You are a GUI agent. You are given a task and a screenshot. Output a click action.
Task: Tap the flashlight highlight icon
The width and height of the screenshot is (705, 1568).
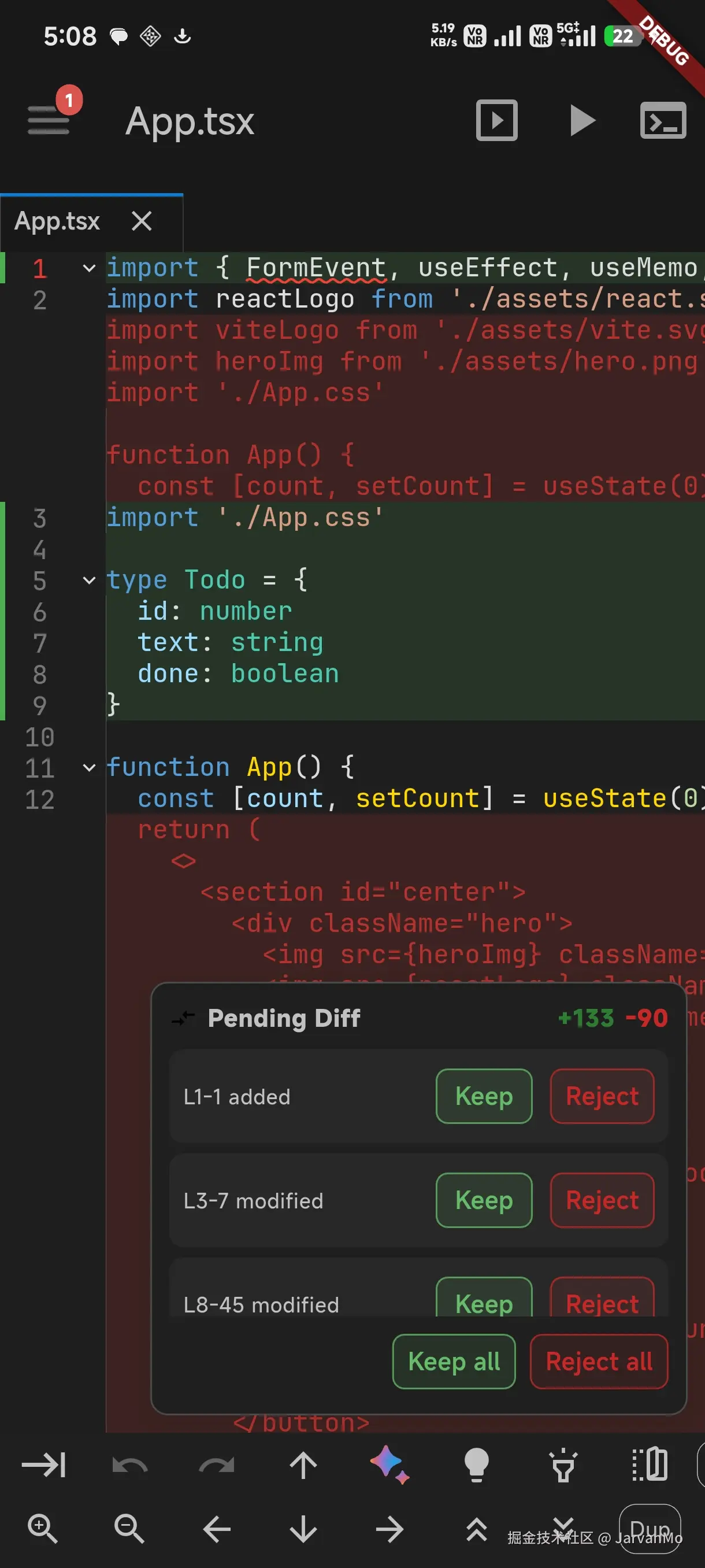pyautogui.click(x=563, y=1465)
